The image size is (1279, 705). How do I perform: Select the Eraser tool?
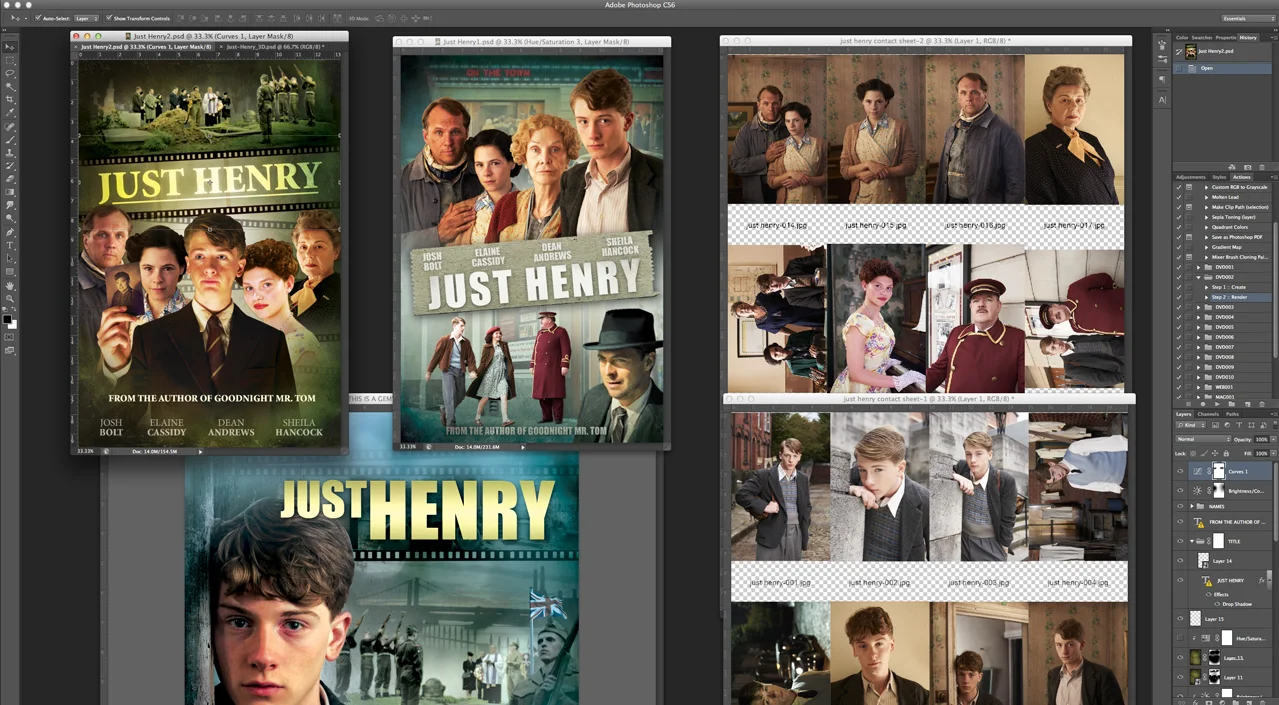[10, 179]
